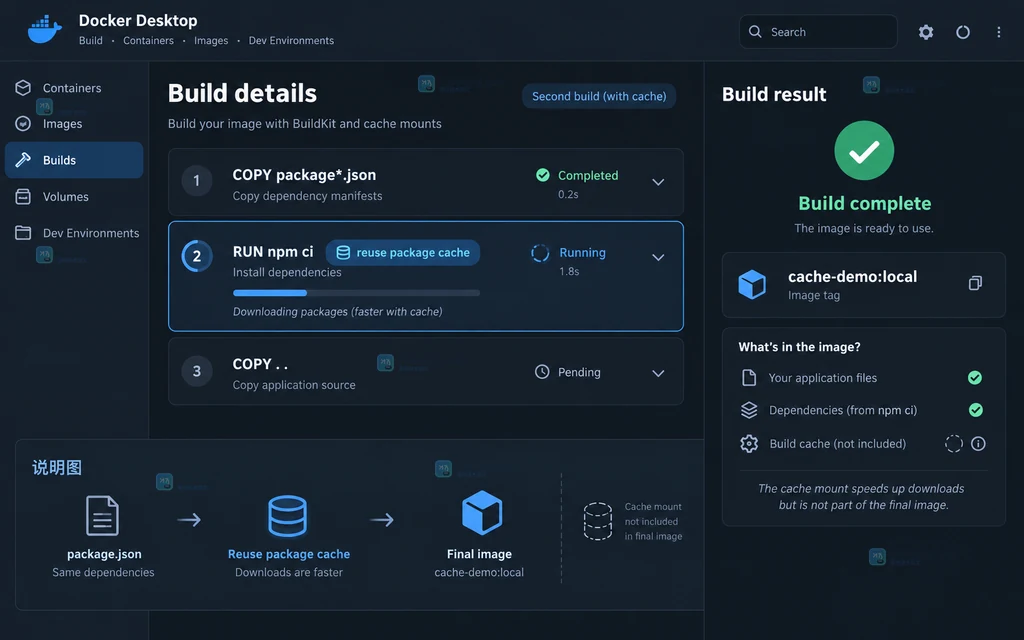1024x640 pixels.
Task: Open the Containers header tab
Action: (x=148, y=40)
